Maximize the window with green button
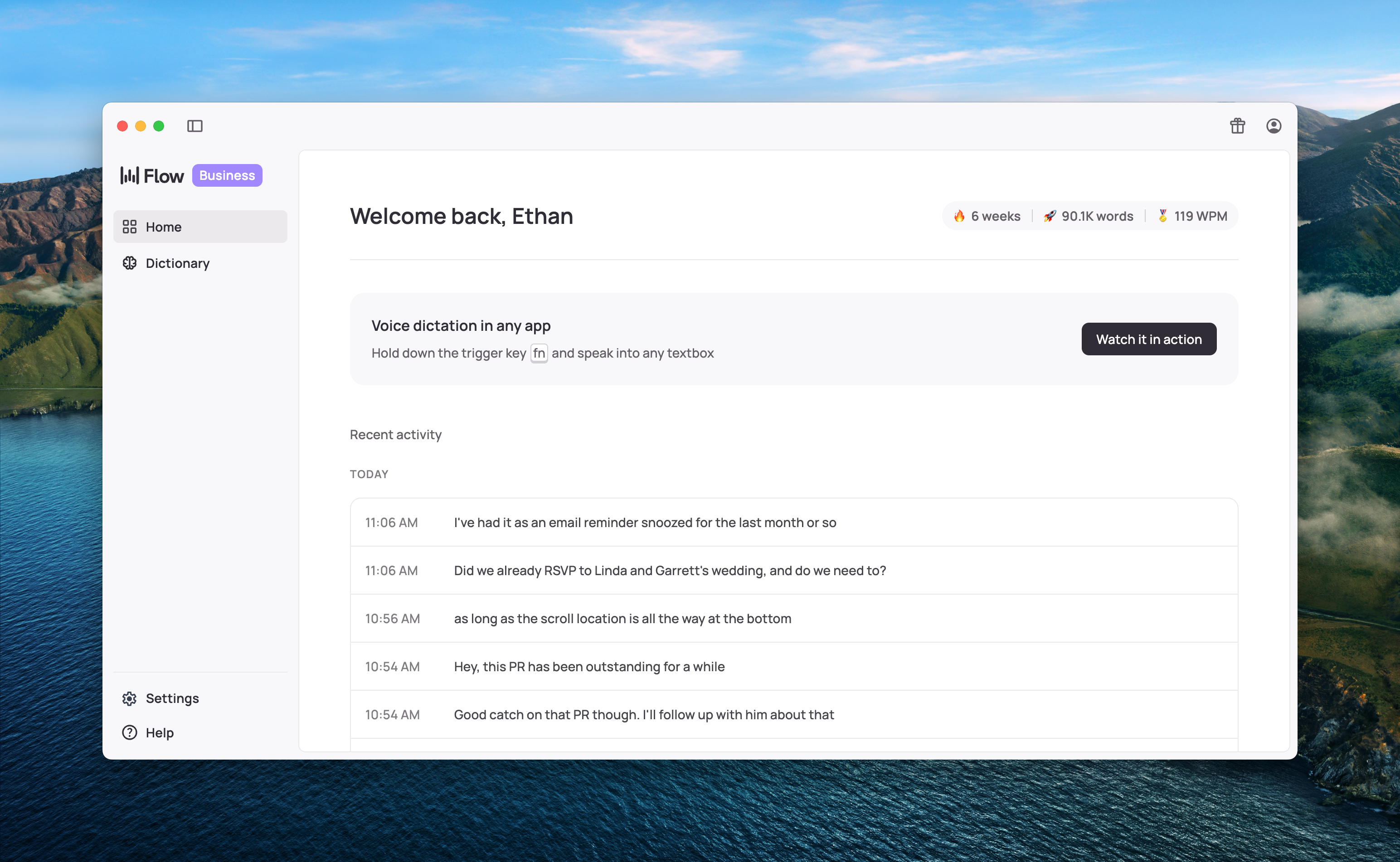Screen dimensions: 1400x862 pos(159,126)
